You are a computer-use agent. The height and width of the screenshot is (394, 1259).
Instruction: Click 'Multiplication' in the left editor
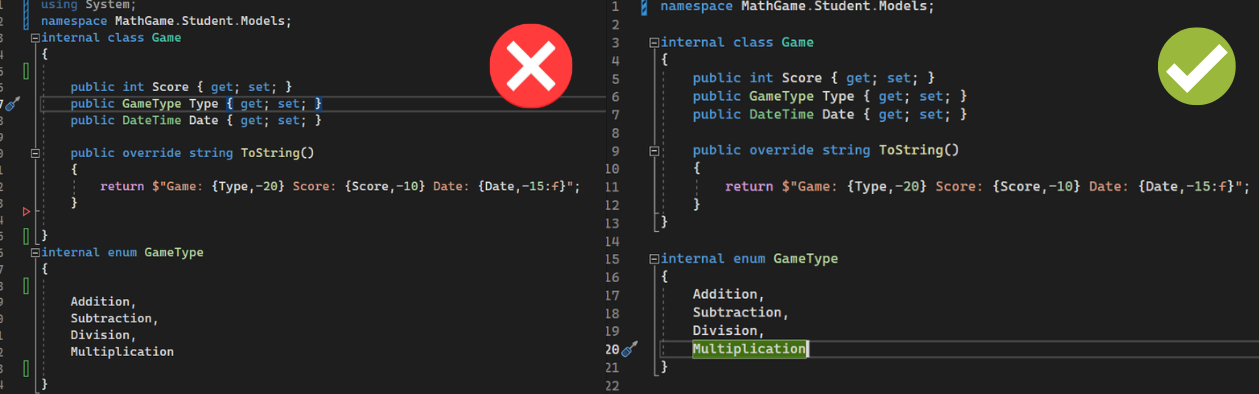pyautogui.click(x=122, y=352)
